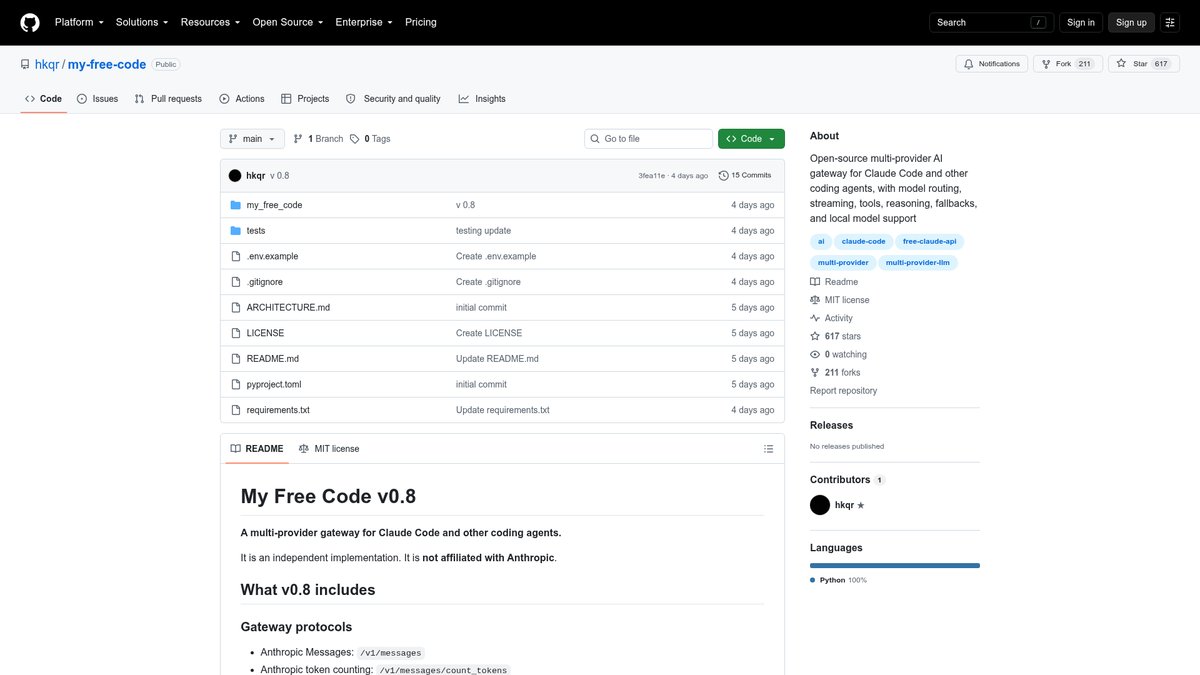Switch to Security and quality tab
1200x675 pixels.
pyautogui.click(x=393, y=99)
